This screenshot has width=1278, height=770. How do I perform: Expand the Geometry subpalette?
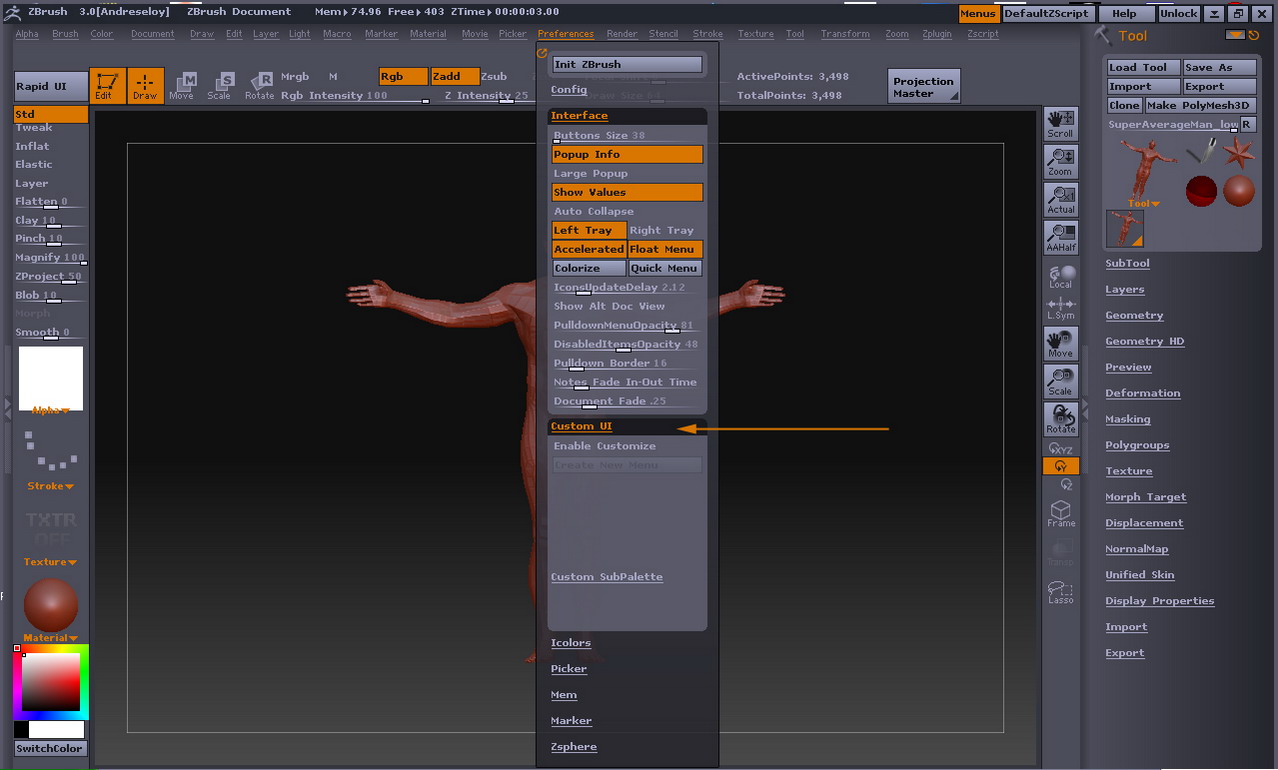click(1134, 315)
